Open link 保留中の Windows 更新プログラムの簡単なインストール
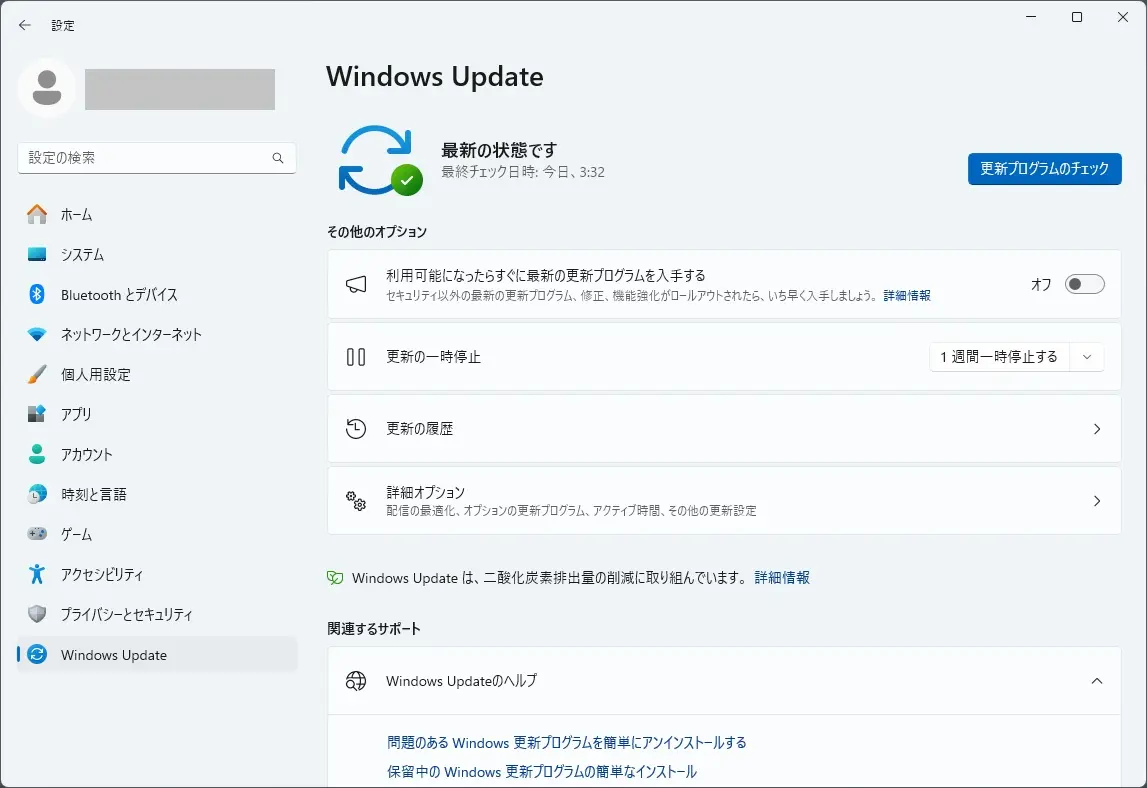Screen dimensions: 1147x788 click(542, 772)
